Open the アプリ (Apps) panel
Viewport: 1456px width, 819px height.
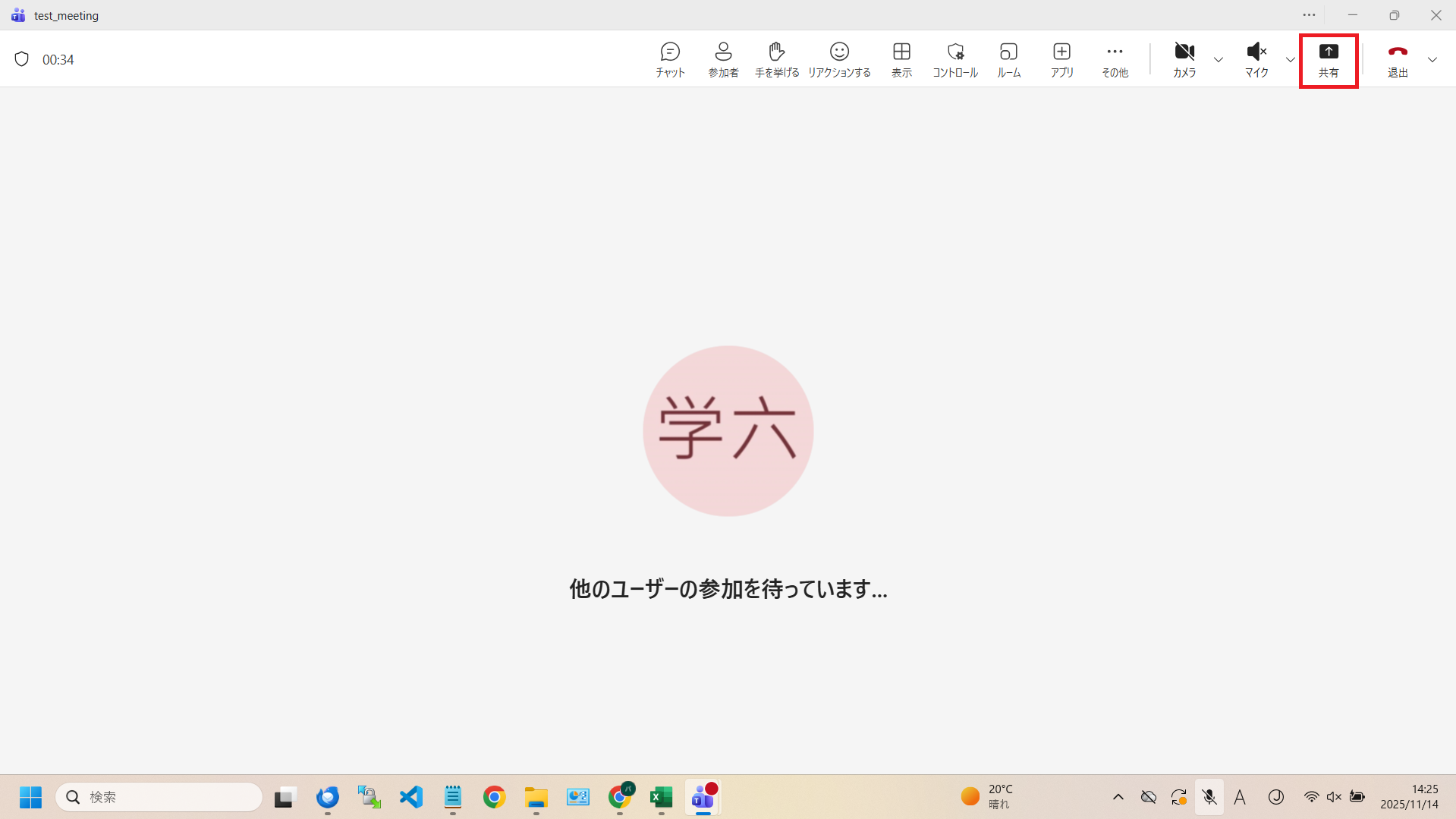1061,59
